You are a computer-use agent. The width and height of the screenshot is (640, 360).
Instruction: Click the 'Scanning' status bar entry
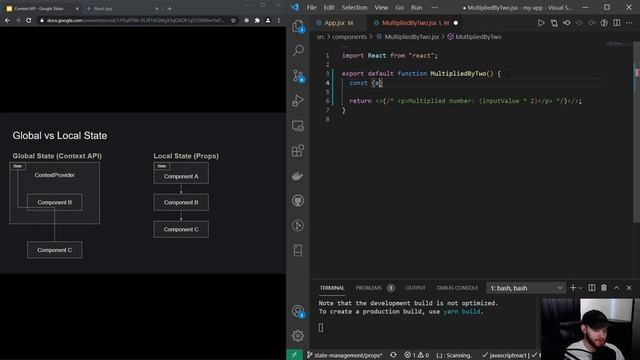tap(454, 355)
